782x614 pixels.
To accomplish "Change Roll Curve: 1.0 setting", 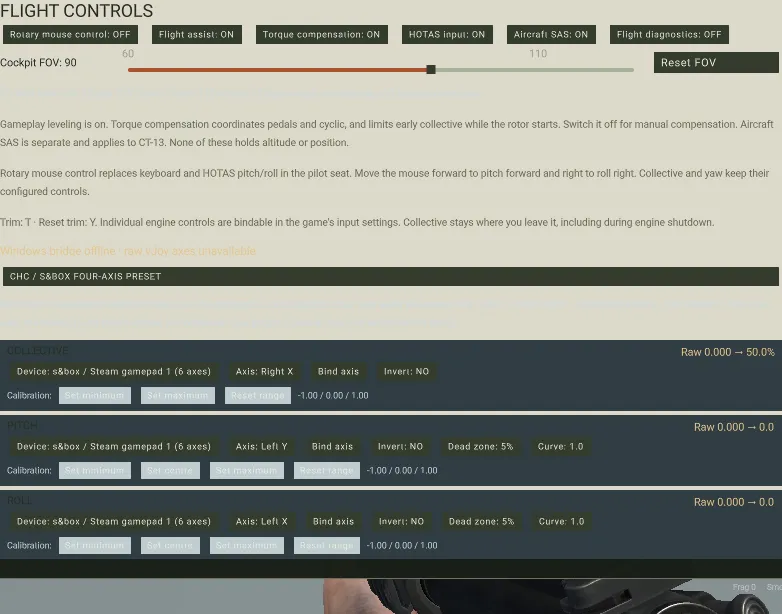I will 562,521.
